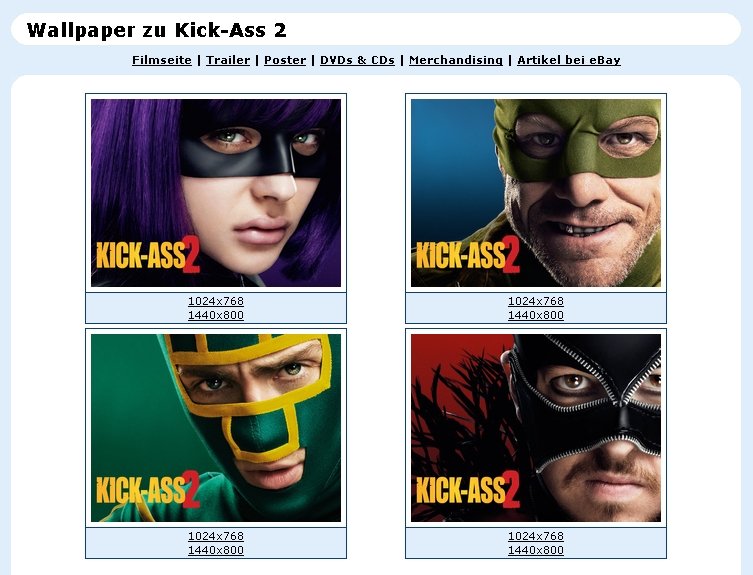The height and width of the screenshot is (575, 753).
Task: Download 1440x800 of the purple-haired girl wallpaper
Action: [216, 315]
